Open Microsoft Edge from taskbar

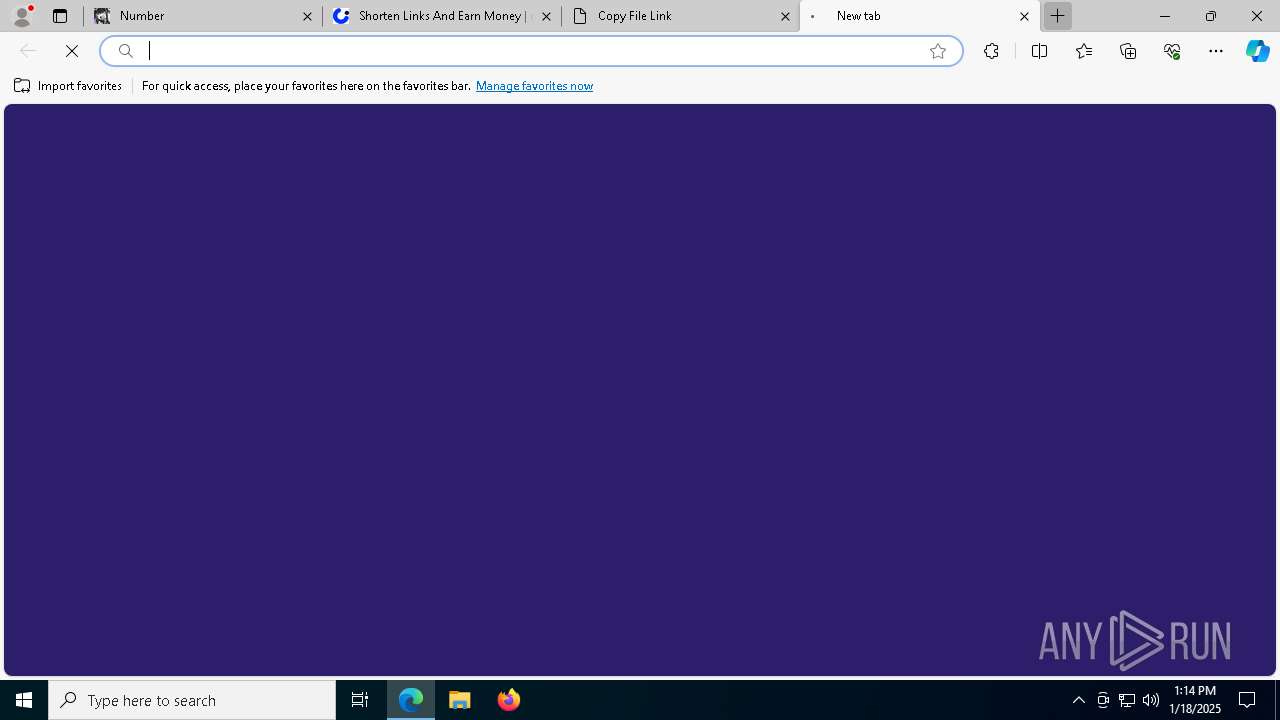pyautogui.click(x=411, y=700)
